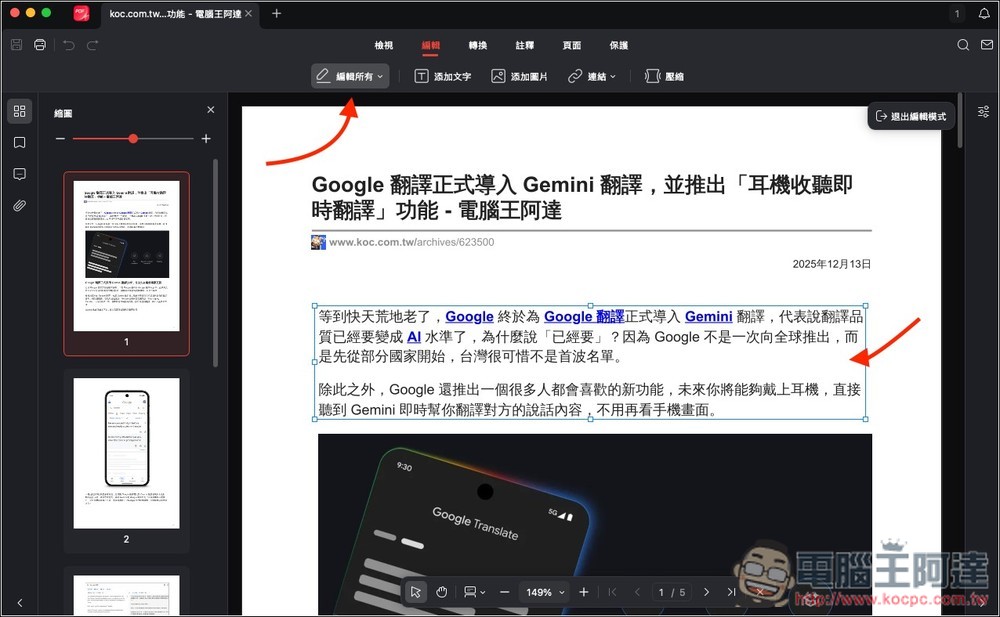Open the Bookmarks panel in left sidebar
Image resolution: width=1000 pixels, height=617 pixels.
coord(19,142)
